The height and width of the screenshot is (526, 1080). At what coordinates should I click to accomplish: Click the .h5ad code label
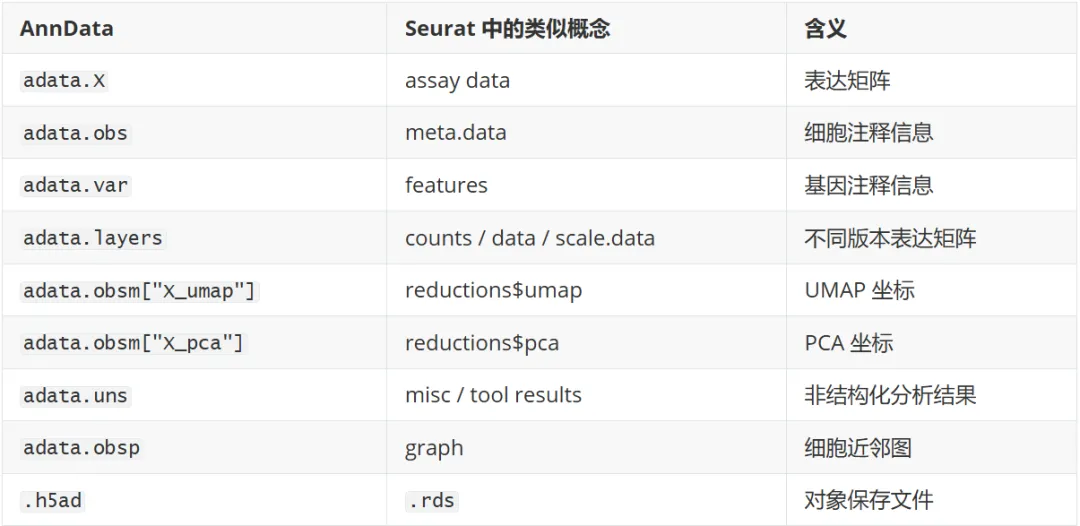tap(52, 501)
